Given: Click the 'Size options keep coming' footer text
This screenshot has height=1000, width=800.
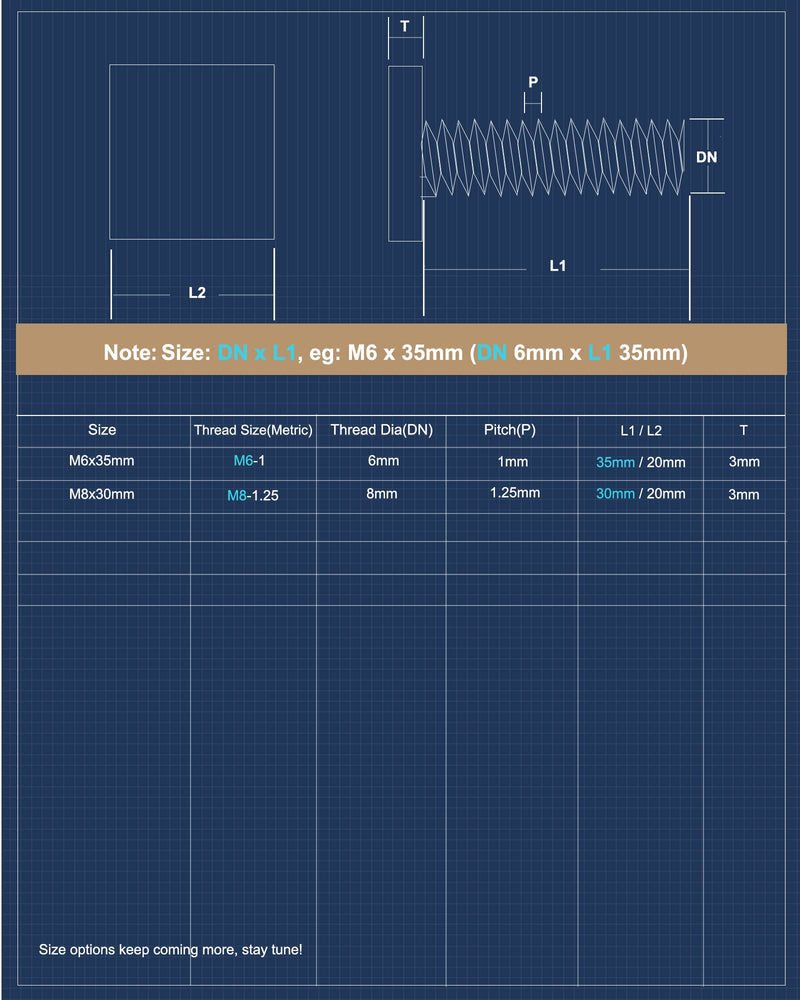Looking at the screenshot, I should point(170,950).
